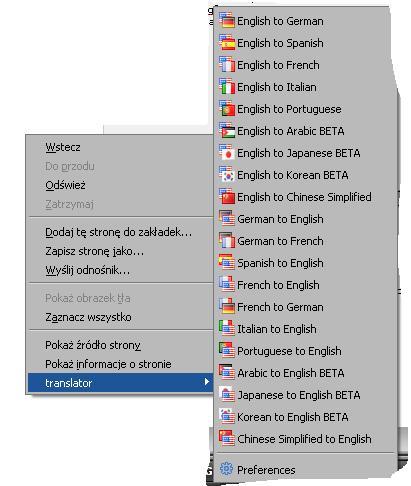
Task: Click the Portuguese flag icon for English to Portuguese
Action: (x=227, y=108)
